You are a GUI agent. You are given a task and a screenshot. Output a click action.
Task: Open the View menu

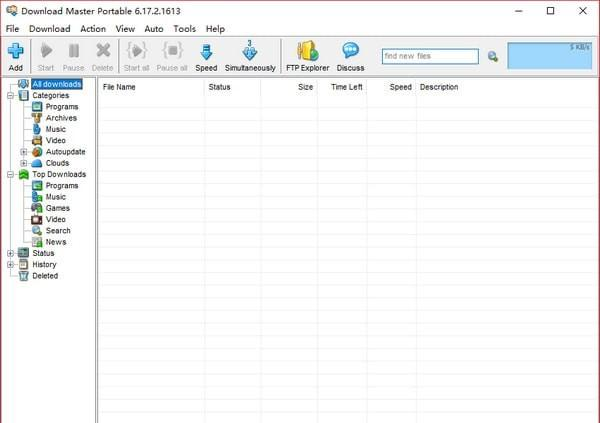coord(125,29)
